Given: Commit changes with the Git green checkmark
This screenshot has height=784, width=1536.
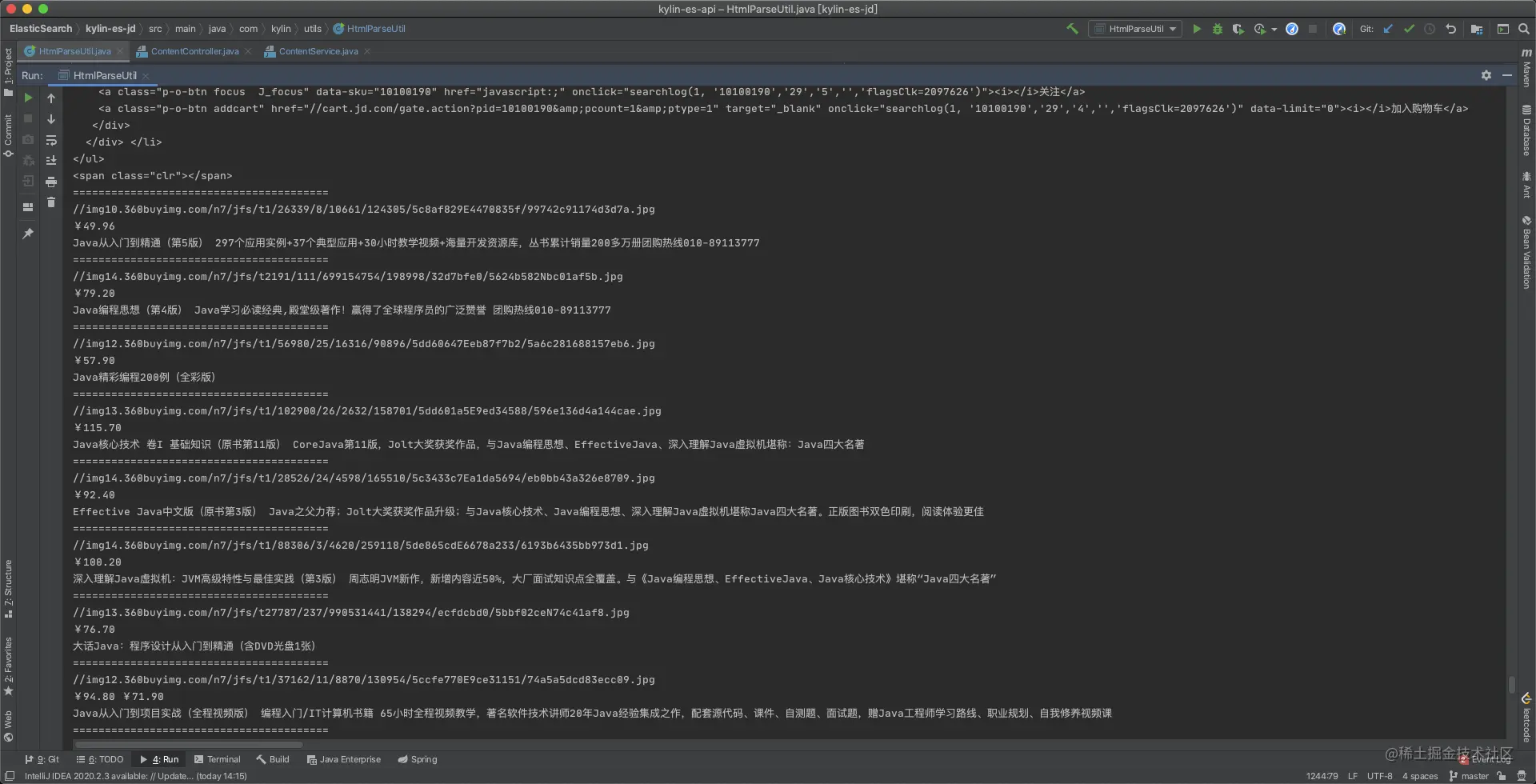Looking at the screenshot, I should click(x=1409, y=29).
